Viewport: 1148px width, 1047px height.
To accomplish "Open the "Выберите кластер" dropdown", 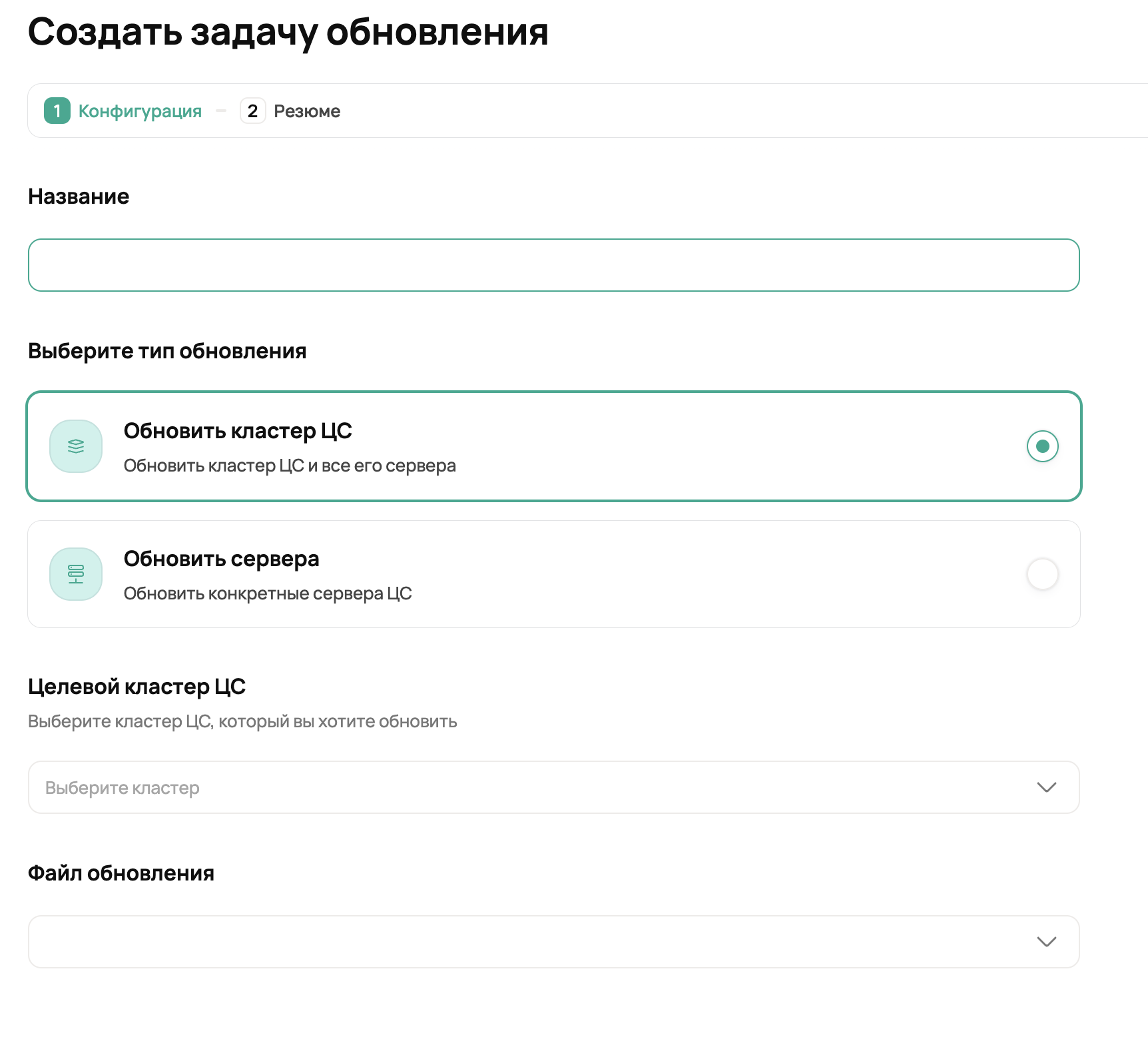I will pyautogui.click(x=533, y=787).
